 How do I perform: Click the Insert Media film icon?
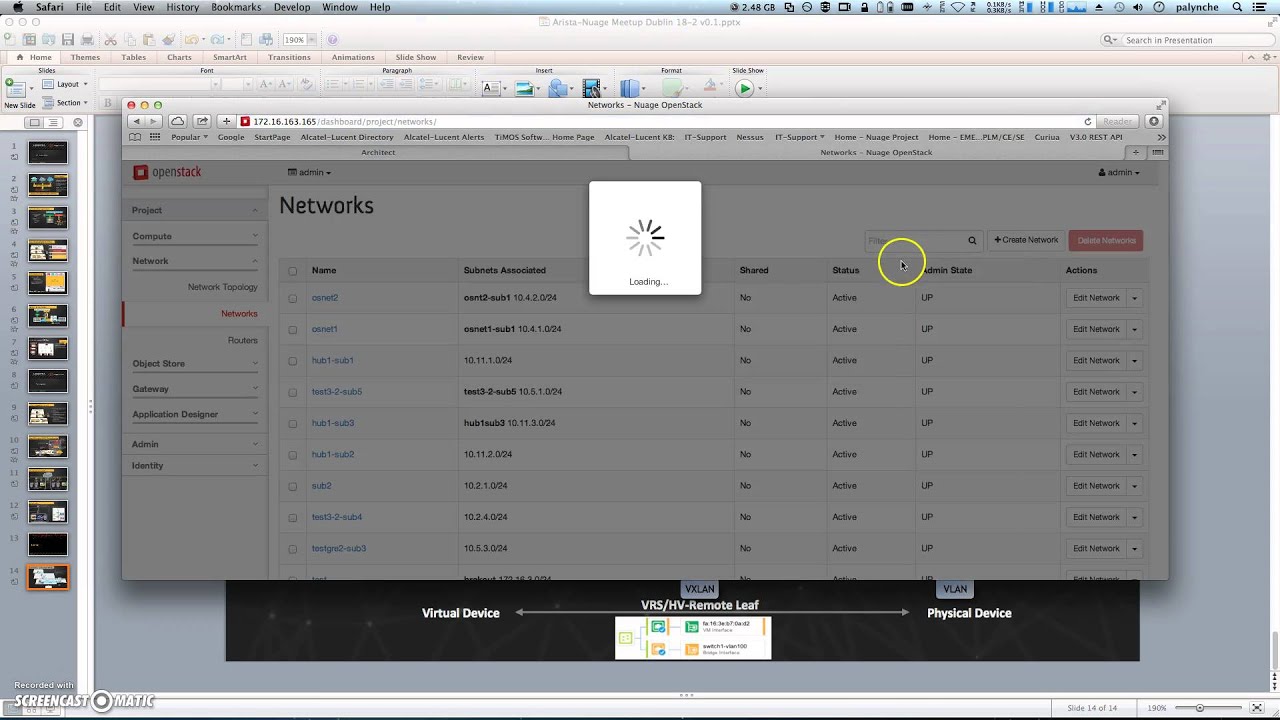coord(592,88)
